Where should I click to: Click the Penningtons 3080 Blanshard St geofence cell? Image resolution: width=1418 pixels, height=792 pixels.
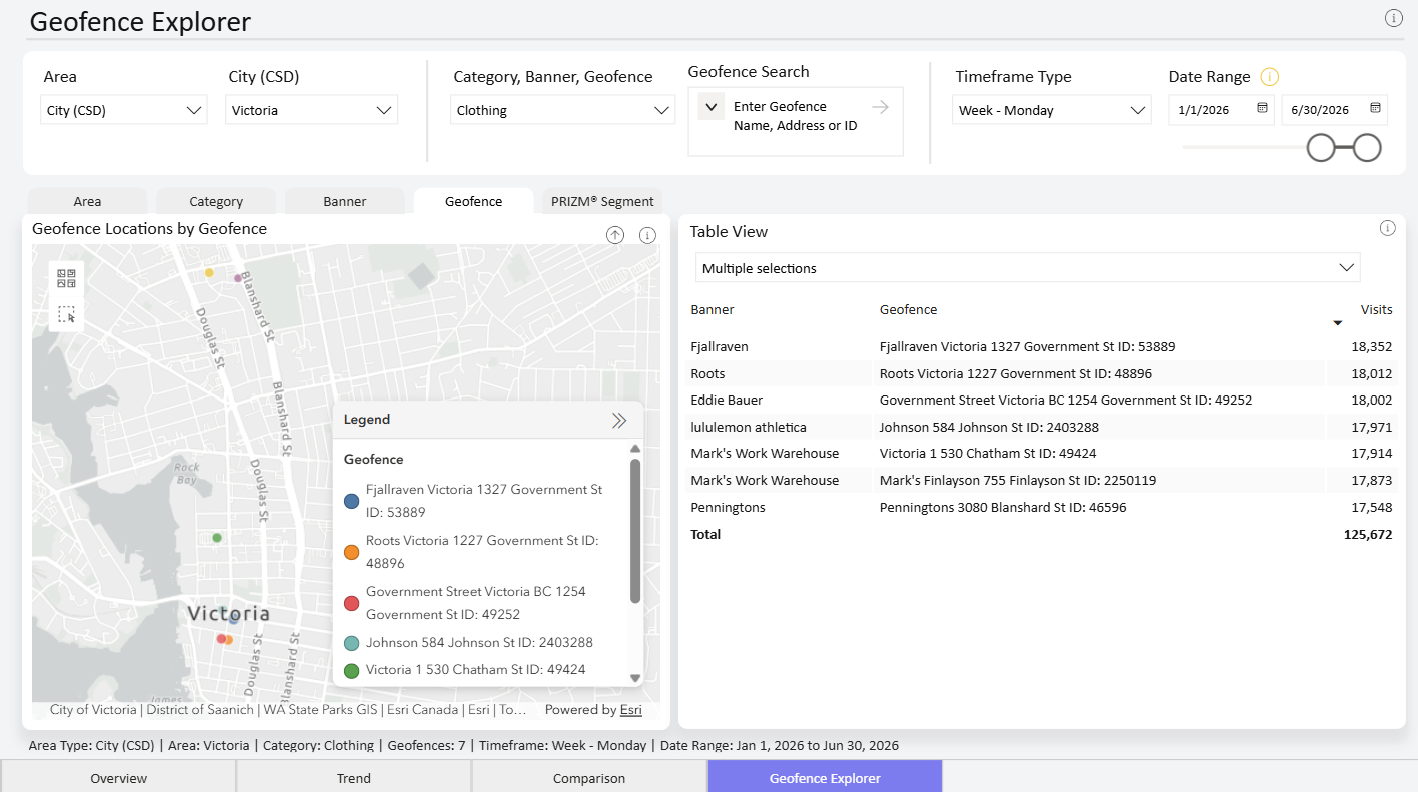coord(1003,507)
